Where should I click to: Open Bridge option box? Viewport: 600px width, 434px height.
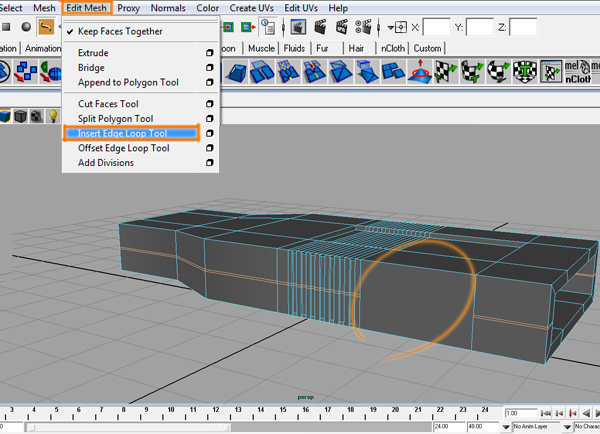[209, 68]
